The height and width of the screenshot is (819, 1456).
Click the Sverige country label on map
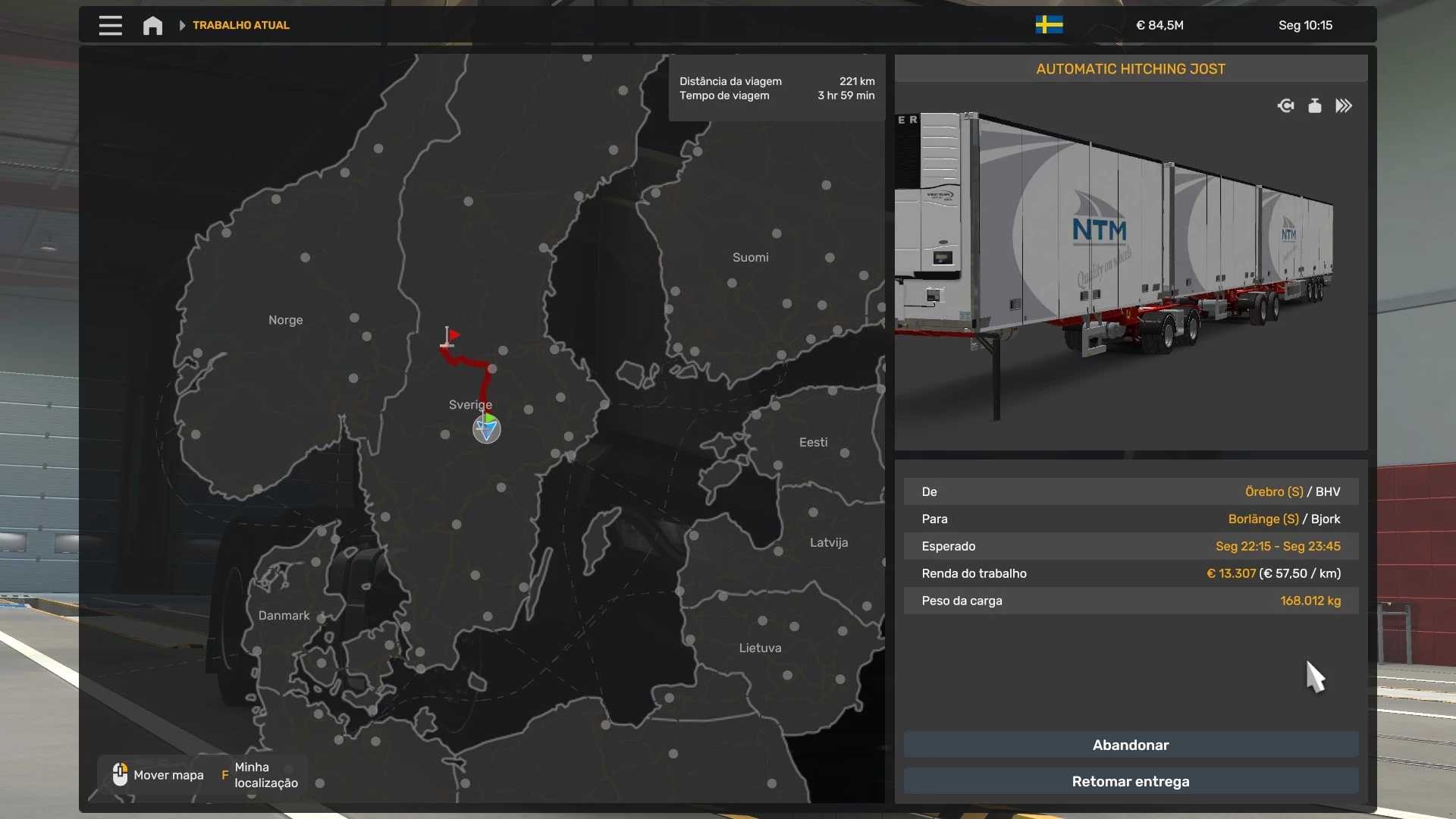[x=470, y=405]
